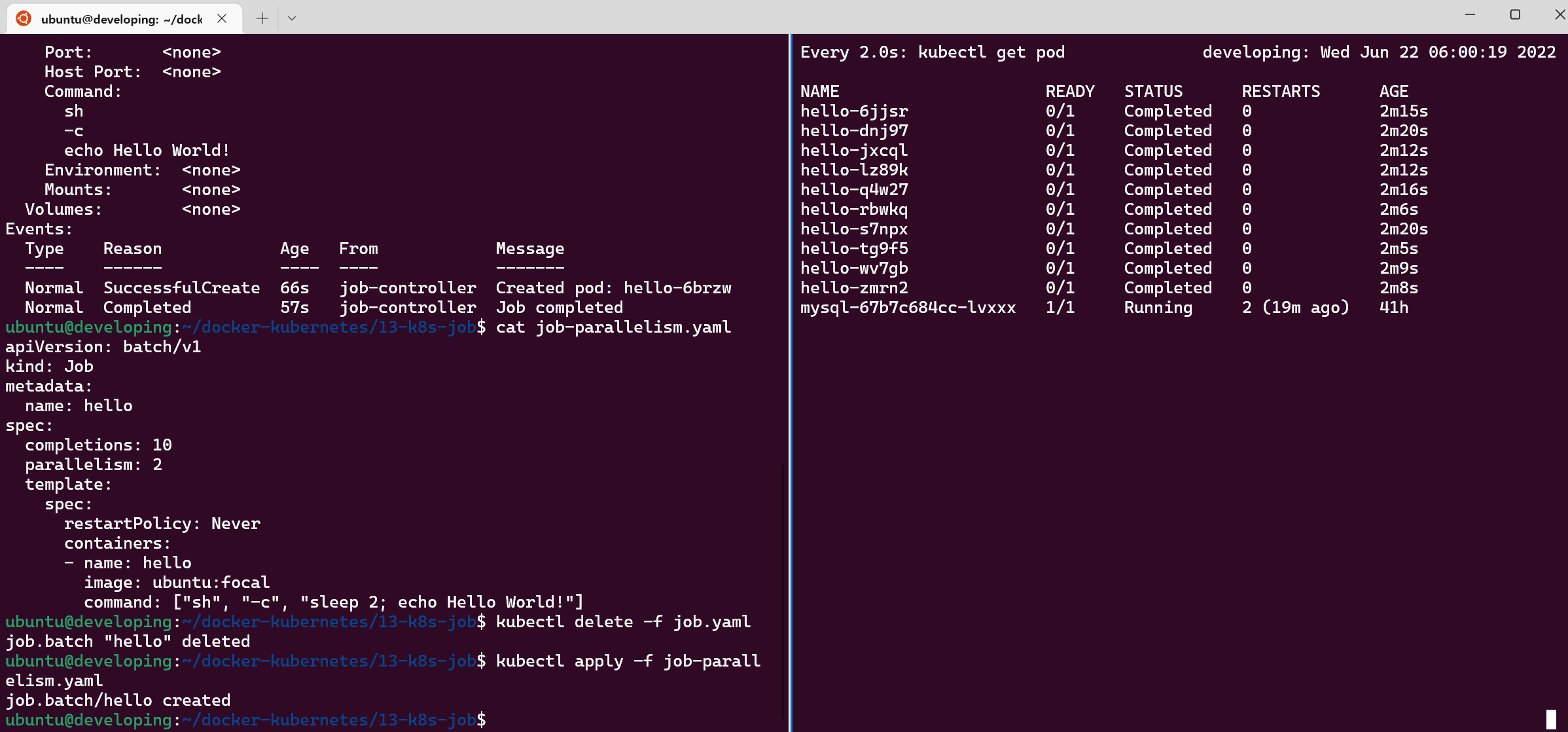Close the terminal window
This screenshot has width=1568, height=732.
[x=1559, y=14]
